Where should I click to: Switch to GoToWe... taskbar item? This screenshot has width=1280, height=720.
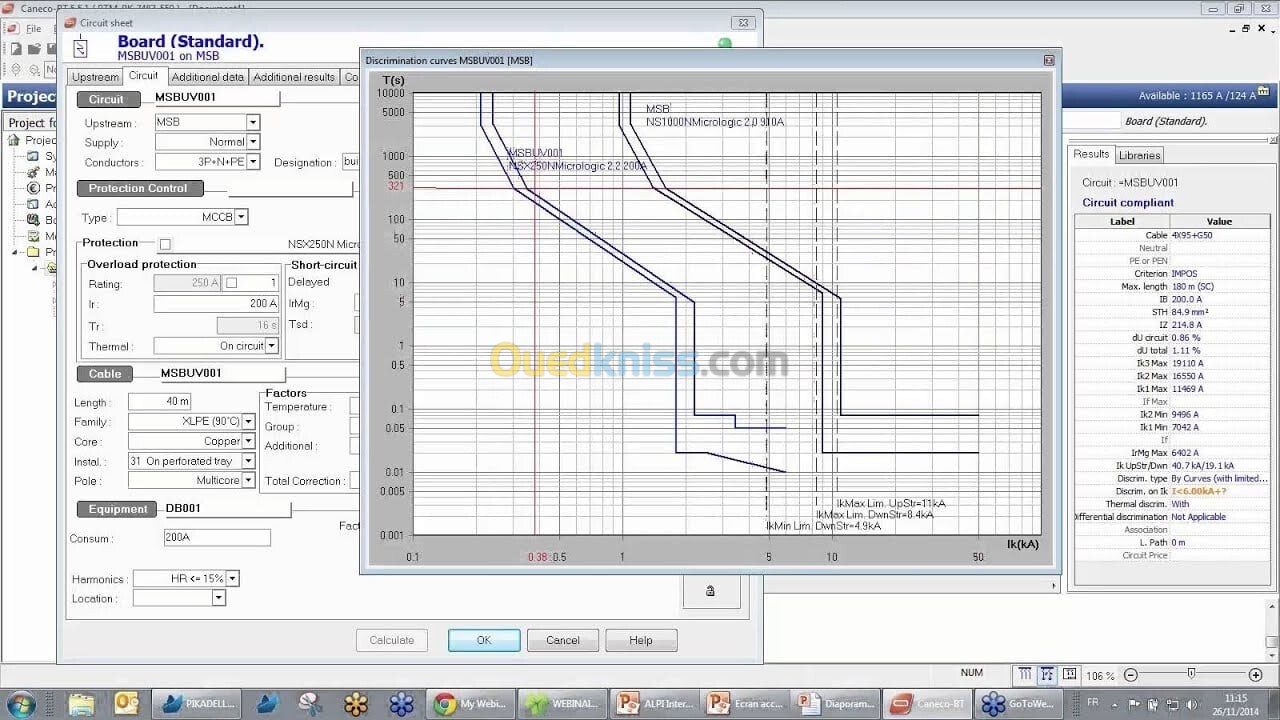click(1020, 704)
